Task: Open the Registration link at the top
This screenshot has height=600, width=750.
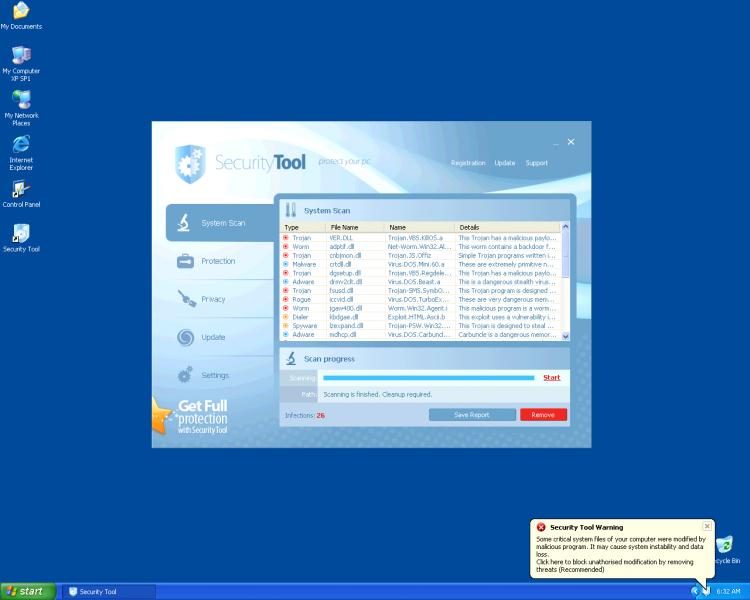Action: [x=468, y=163]
